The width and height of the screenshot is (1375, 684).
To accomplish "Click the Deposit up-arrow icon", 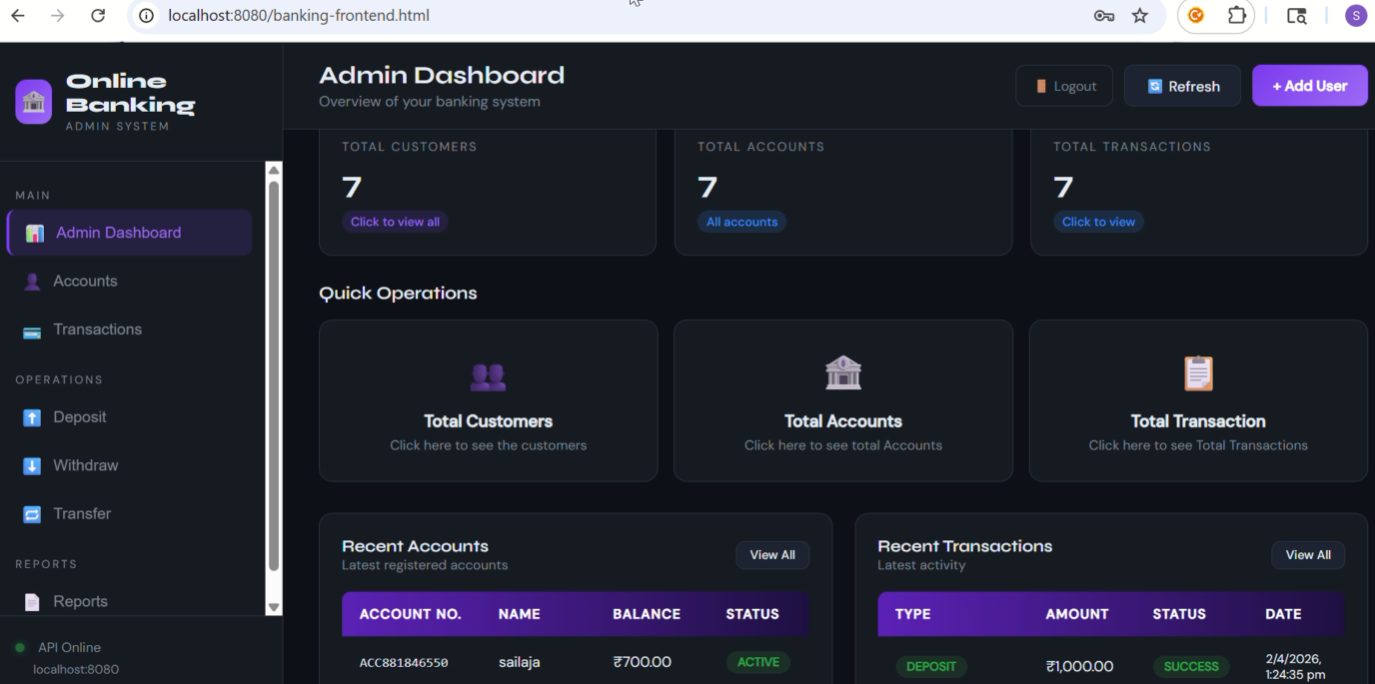I will tap(32, 418).
